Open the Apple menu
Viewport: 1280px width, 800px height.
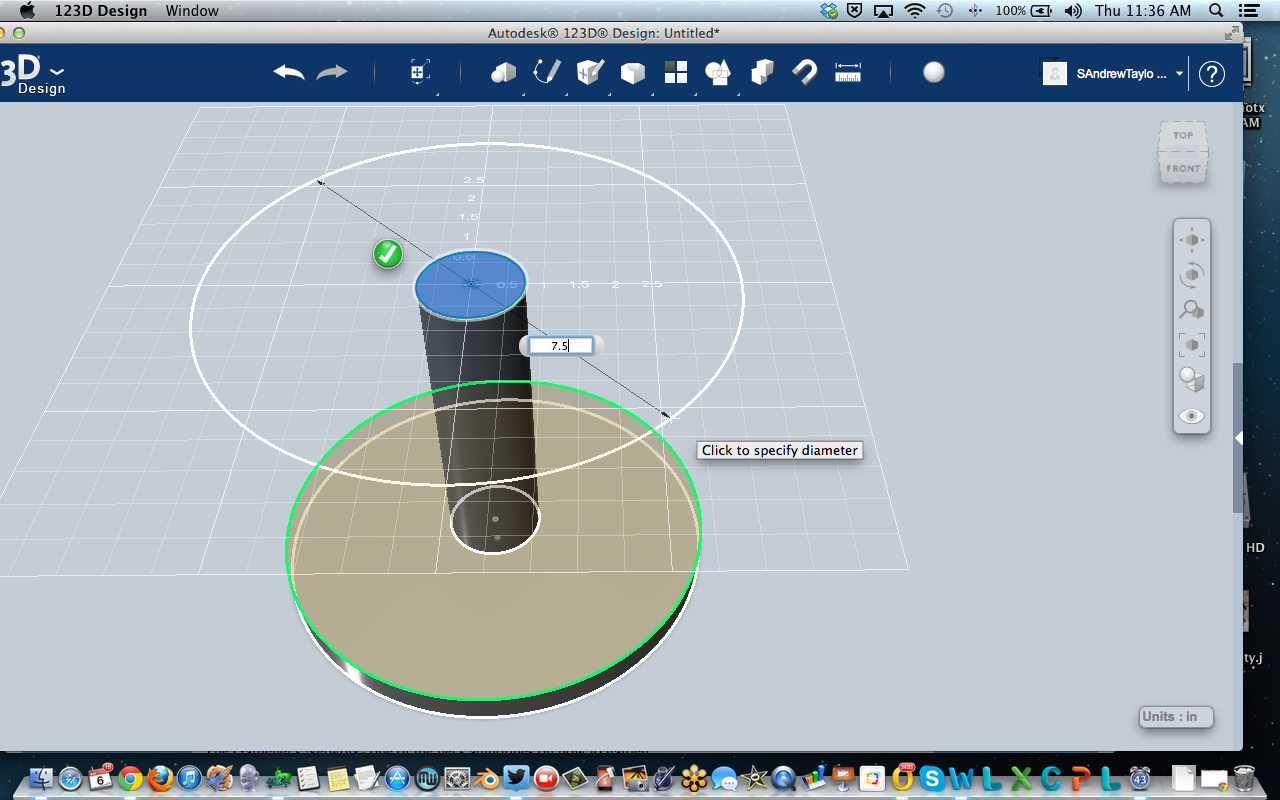click(27, 11)
